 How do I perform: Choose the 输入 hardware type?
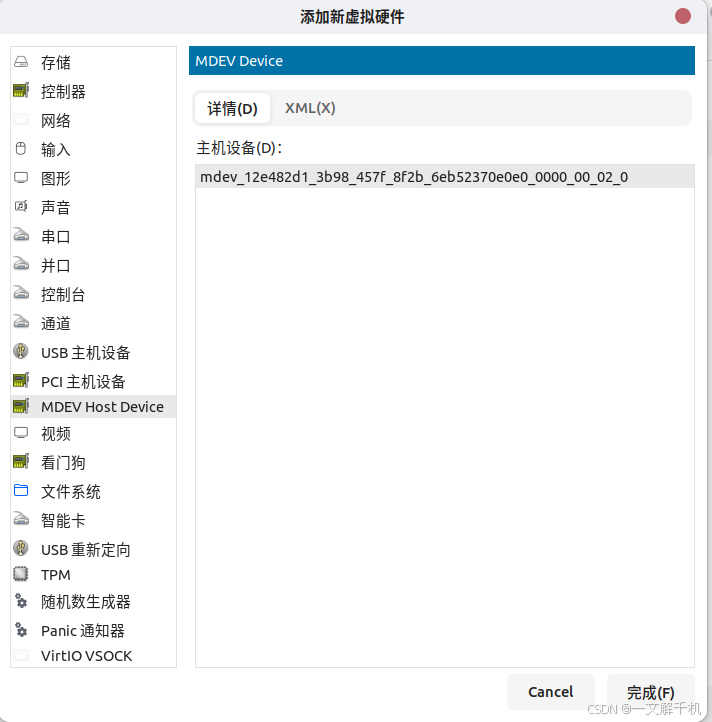[x=93, y=149]
